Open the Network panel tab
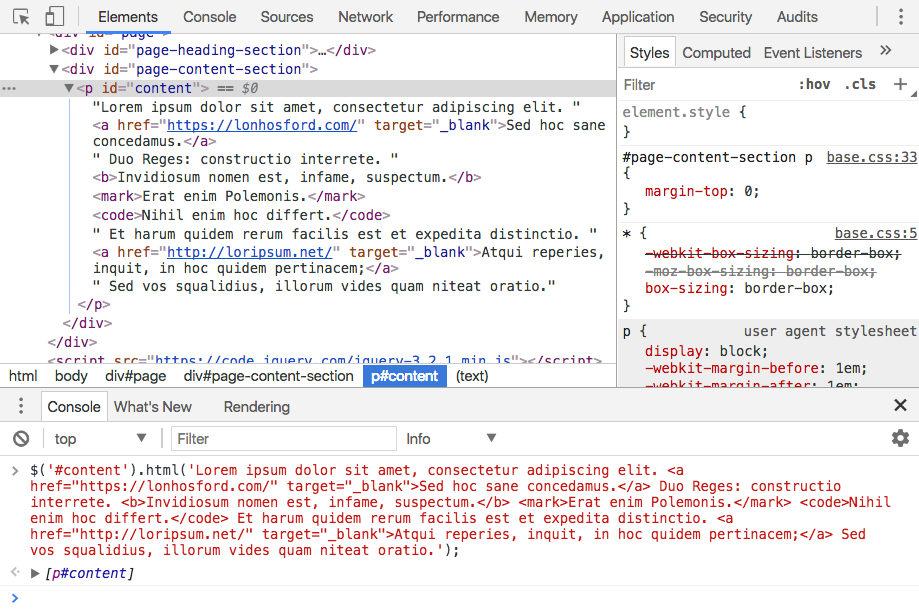The image size is (919, 610). click(x=365, y=17)
